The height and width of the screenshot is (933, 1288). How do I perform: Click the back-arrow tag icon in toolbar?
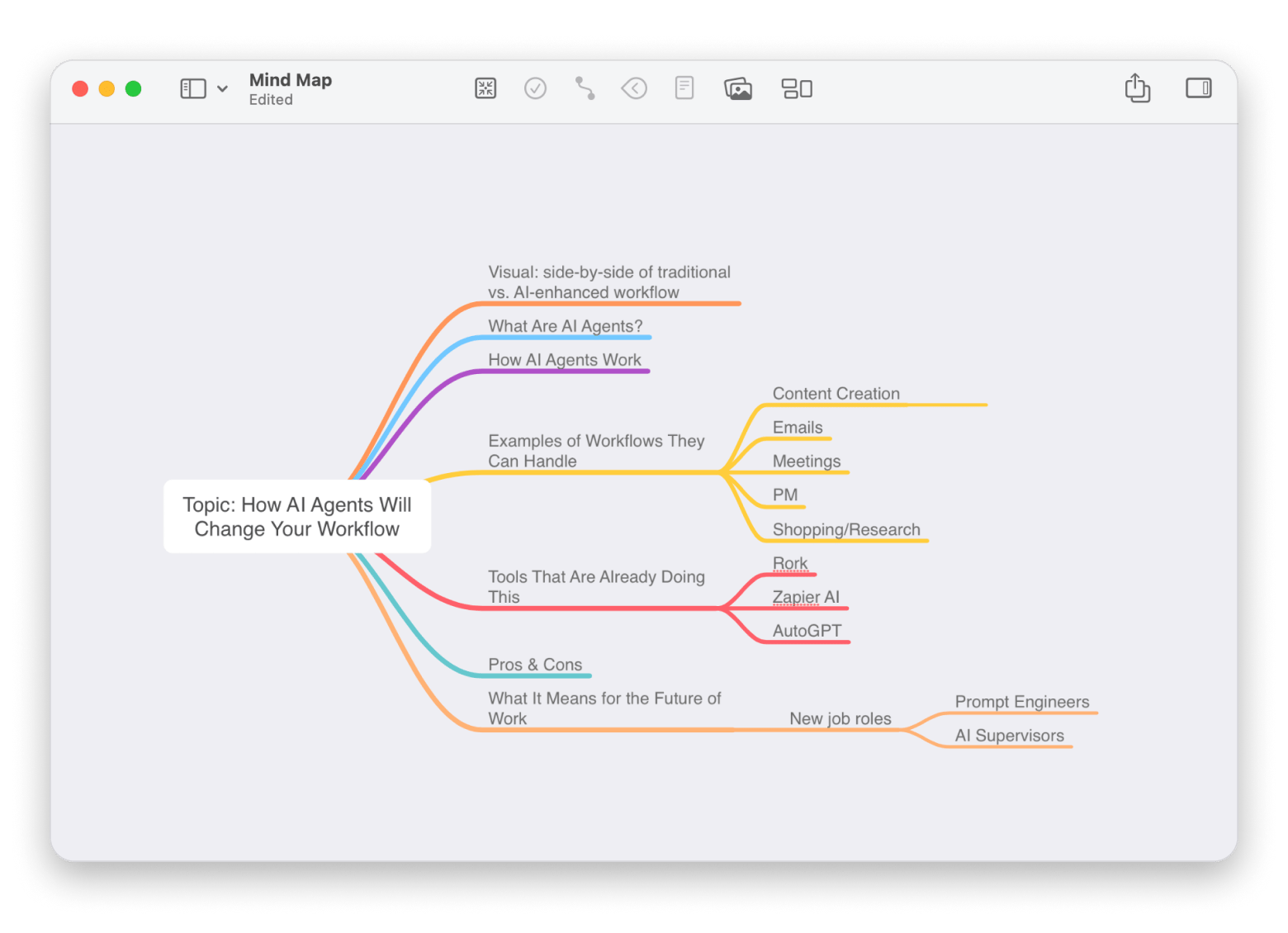click(634, 88)
